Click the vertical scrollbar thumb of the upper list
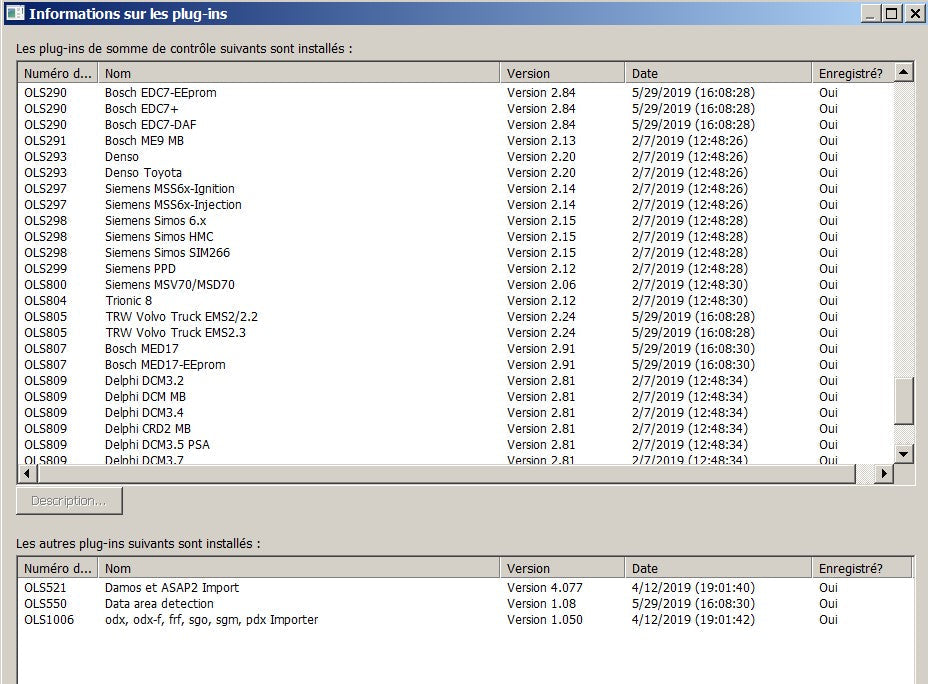The image size is (928, 684). pos(904,401)
